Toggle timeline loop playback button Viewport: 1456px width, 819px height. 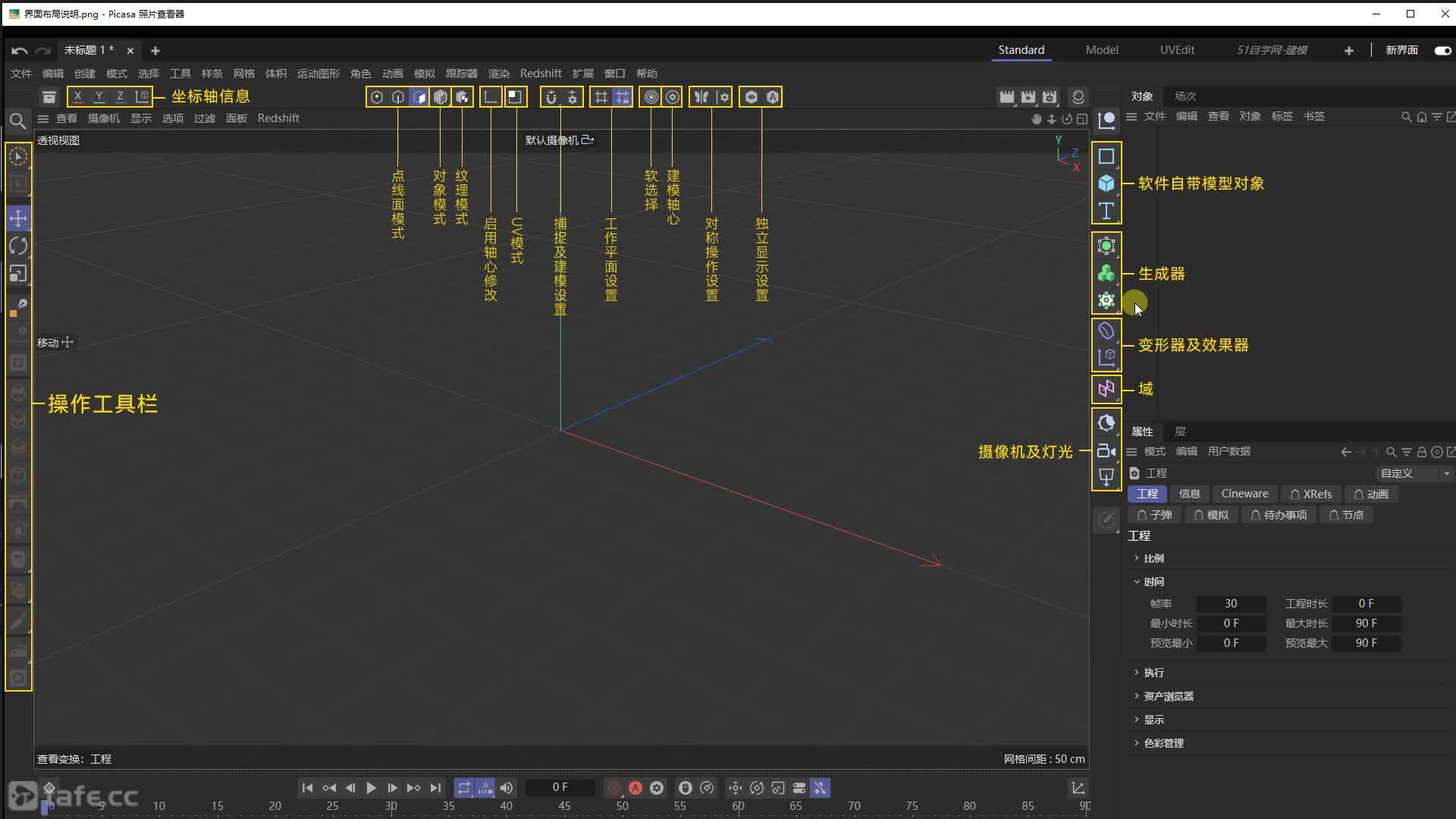click(x=464, y=788)
